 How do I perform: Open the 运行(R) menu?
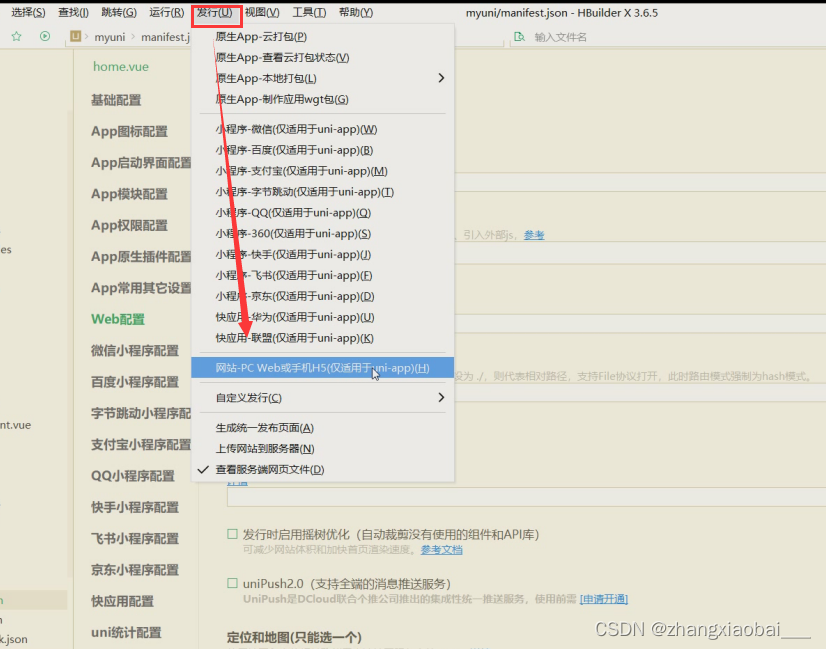pyautogui.click(x=166, y=13)
